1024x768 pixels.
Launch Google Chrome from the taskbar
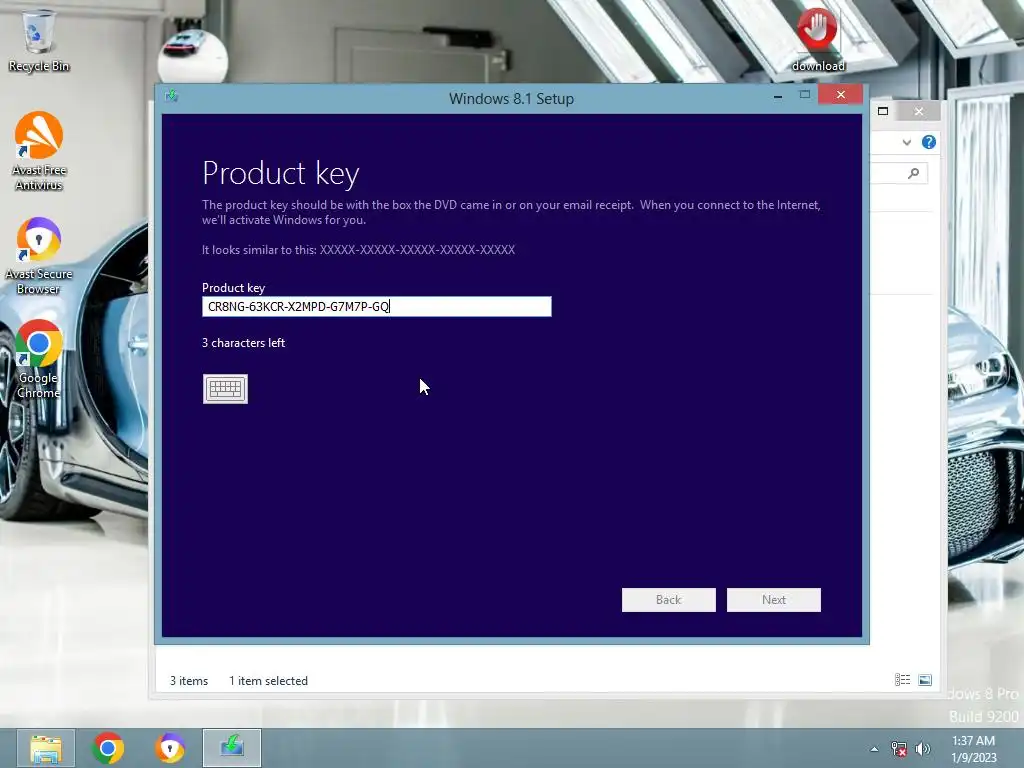(x=108, y=748)
